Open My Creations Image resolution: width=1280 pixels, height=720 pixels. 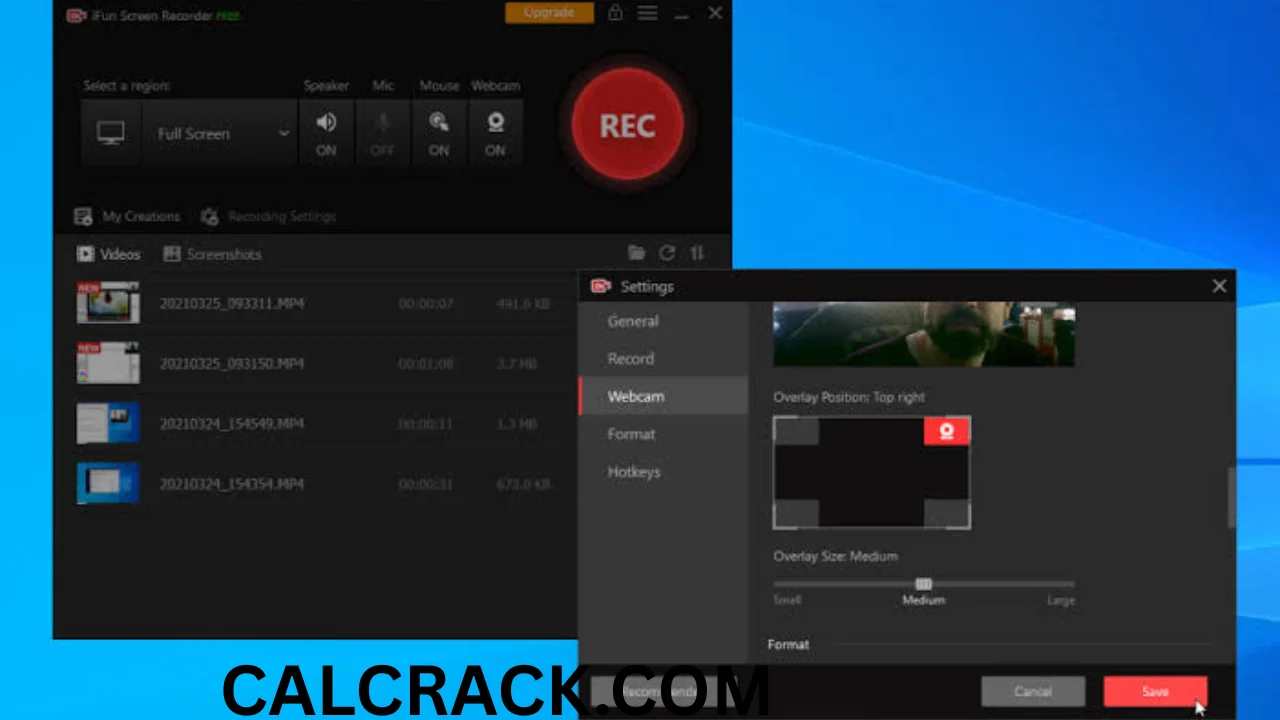(128, 216)
